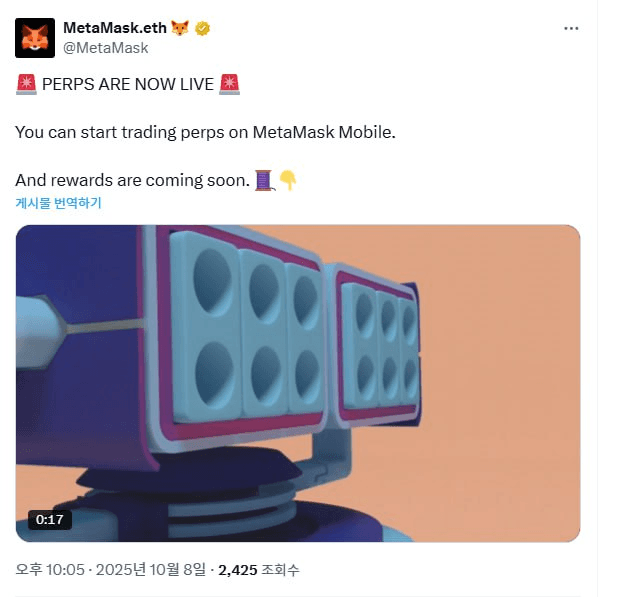Open the 오후 10:05 timestamp link
Viewport: 626px width, 597px height.
click(x=50, y=569)
